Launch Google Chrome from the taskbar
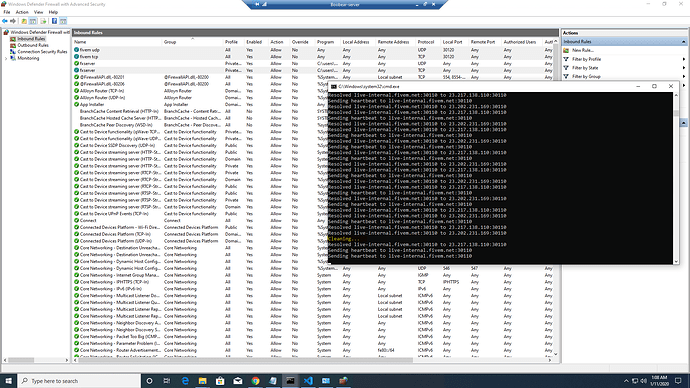The image size is (690, 388). tap(255, 381)
